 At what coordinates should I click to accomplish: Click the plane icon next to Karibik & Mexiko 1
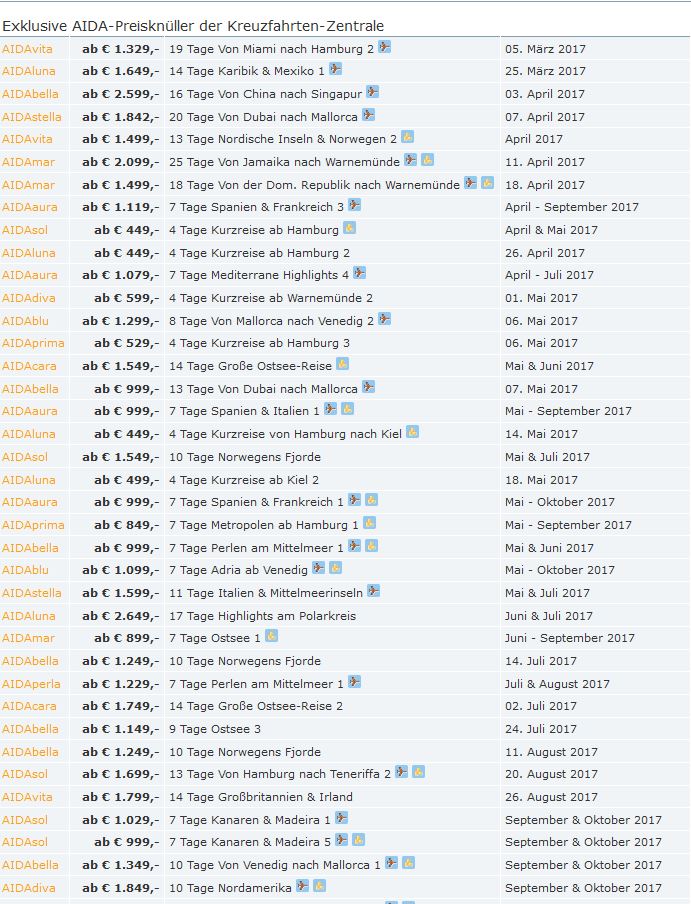click(x=335, y=69)
